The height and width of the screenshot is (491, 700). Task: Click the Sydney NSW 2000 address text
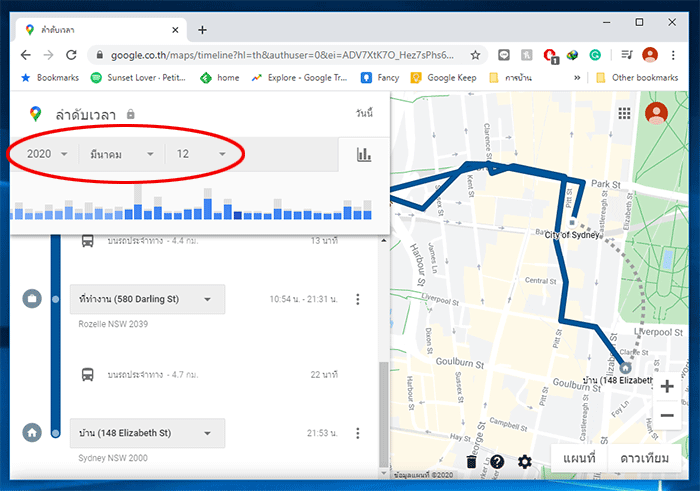(113, 458)
